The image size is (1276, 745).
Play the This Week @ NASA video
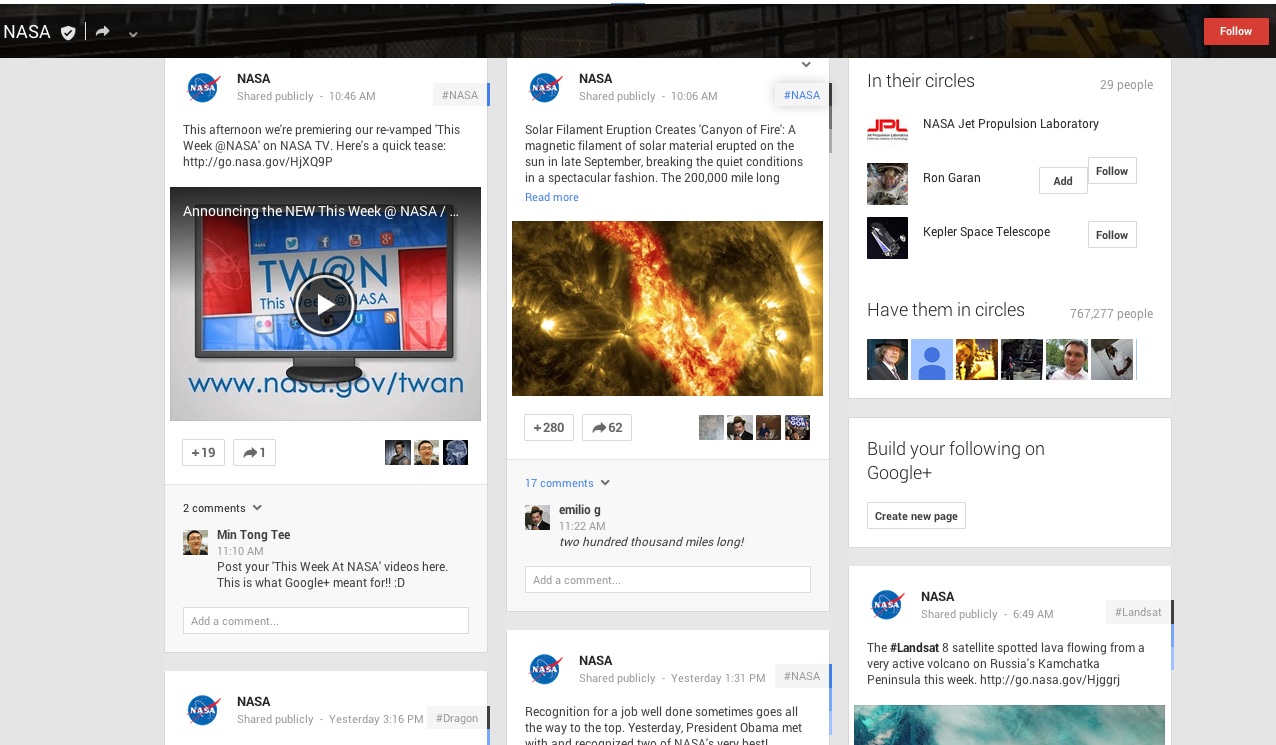click(325, 304)
